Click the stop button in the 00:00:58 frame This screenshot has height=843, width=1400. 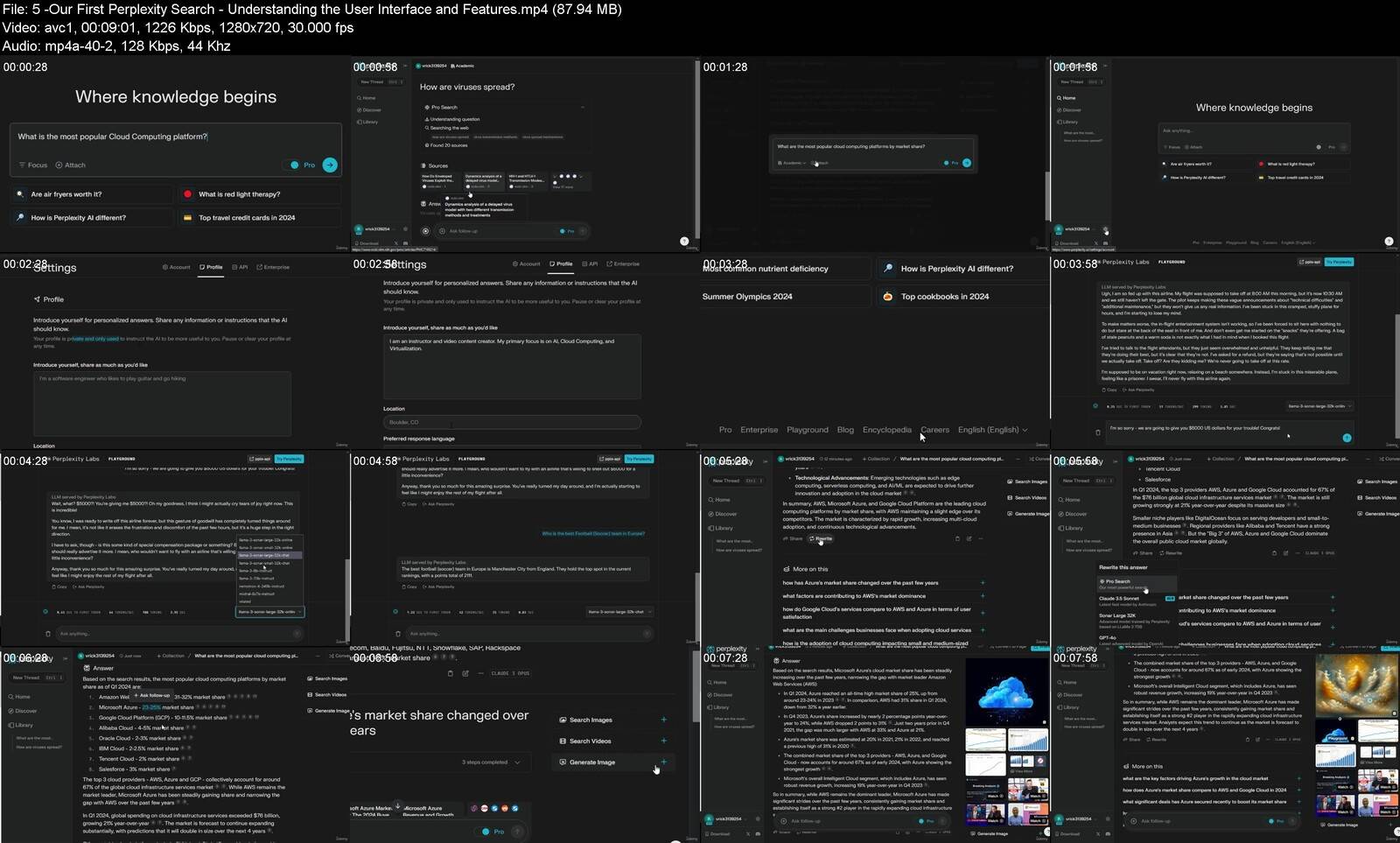click(x=426, y=231)
